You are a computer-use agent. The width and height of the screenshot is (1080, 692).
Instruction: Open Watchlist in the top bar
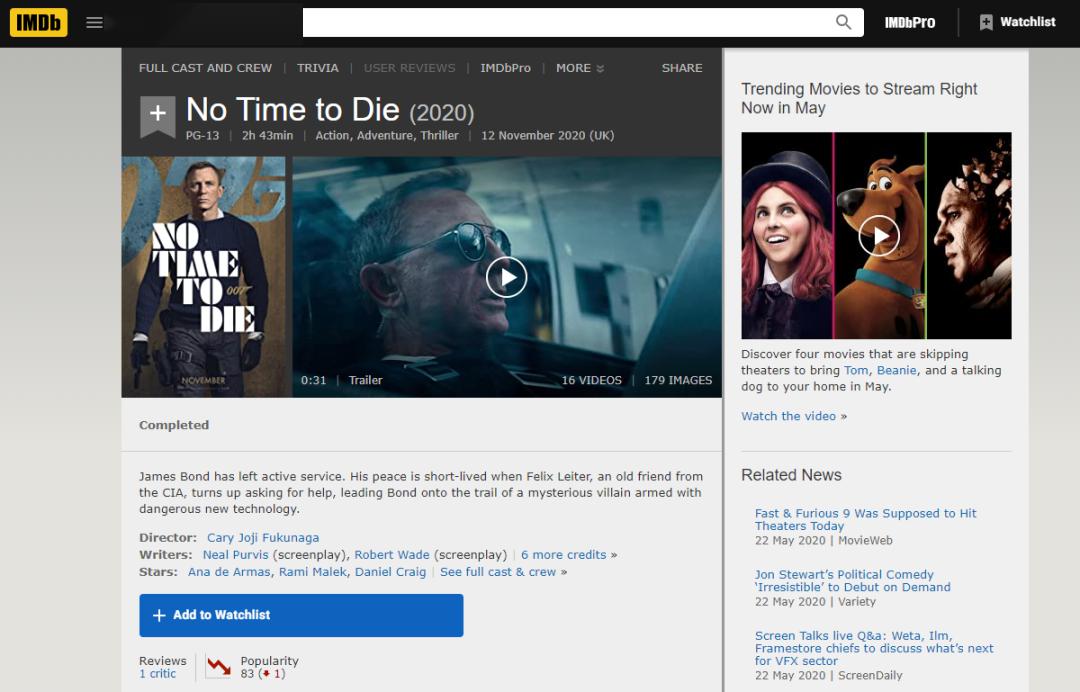(1017, 22)
